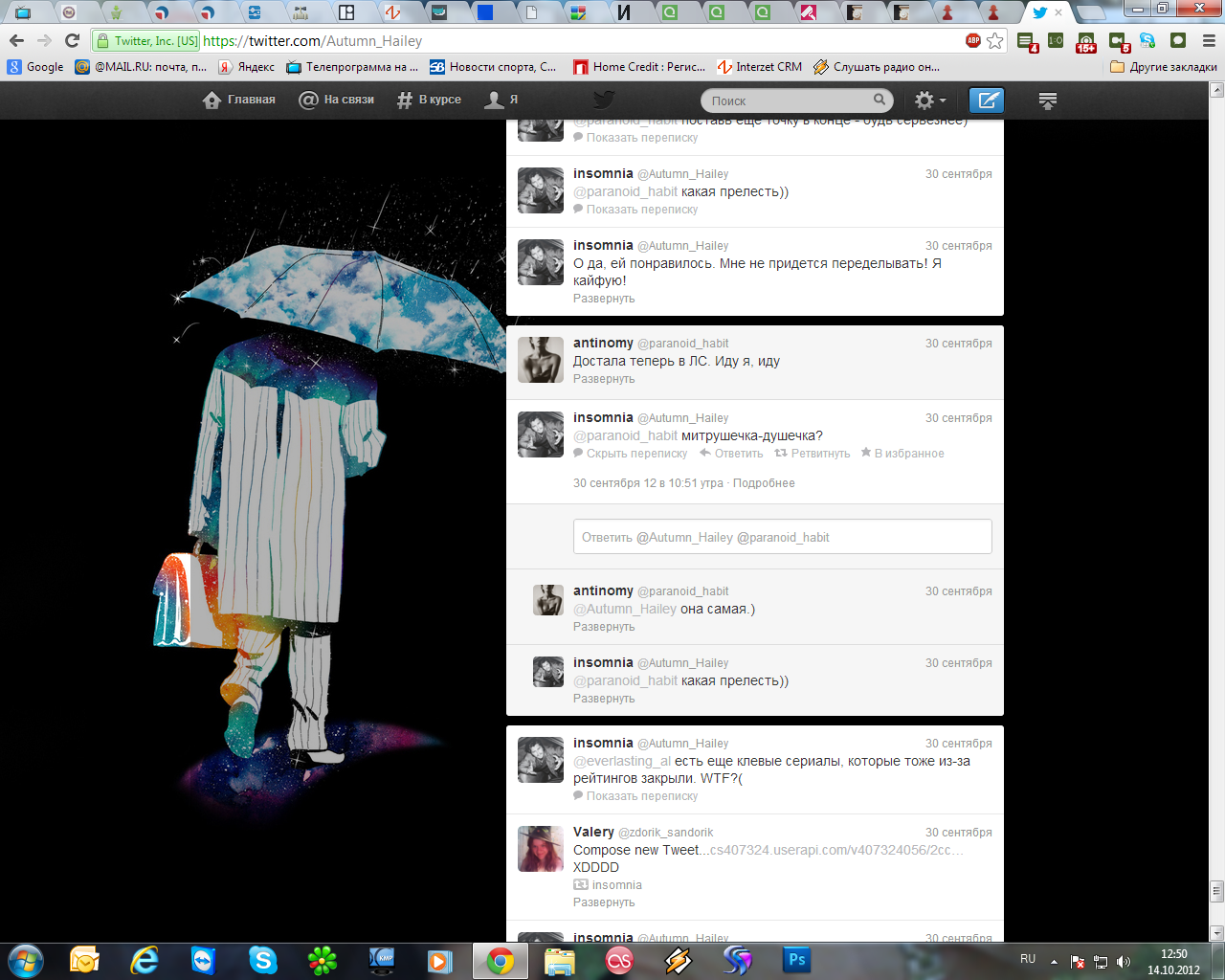Click the page scrollbar up arrow
The height and width of the screenshot is (980, 1225).
[1217, 90]
